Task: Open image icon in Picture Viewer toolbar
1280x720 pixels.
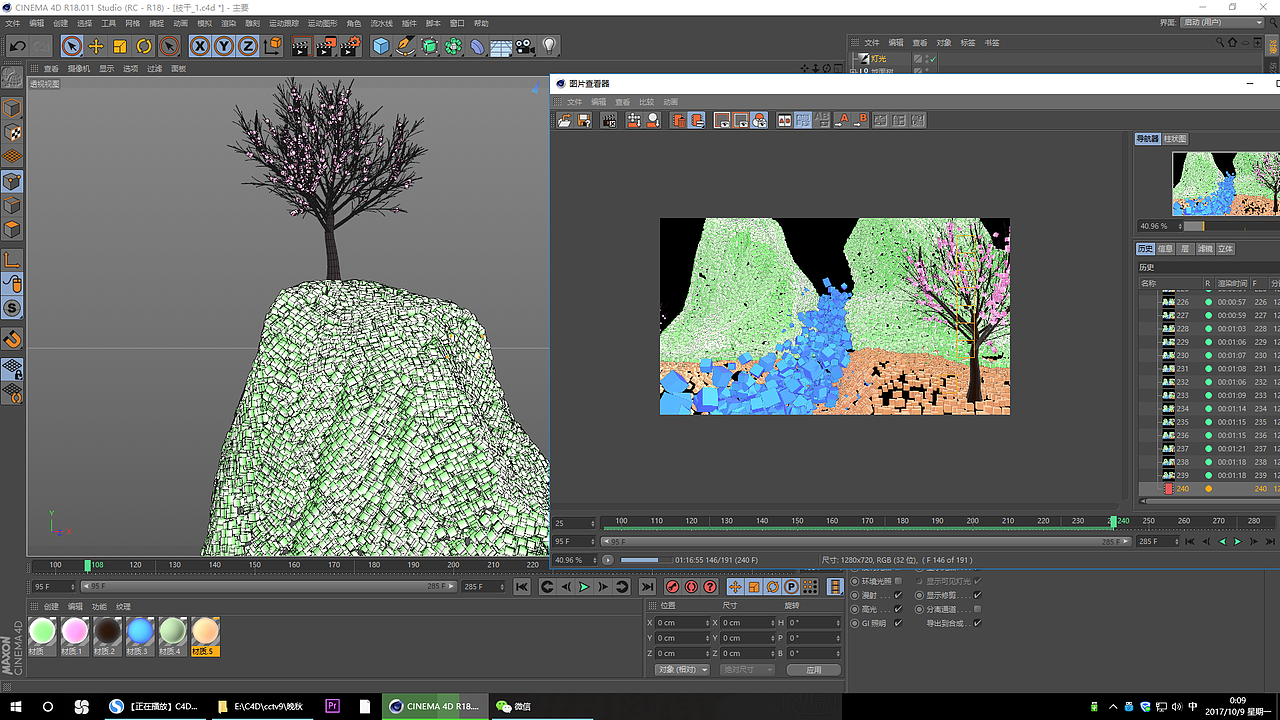Action: pyautogui.click(x=565, y=120)
